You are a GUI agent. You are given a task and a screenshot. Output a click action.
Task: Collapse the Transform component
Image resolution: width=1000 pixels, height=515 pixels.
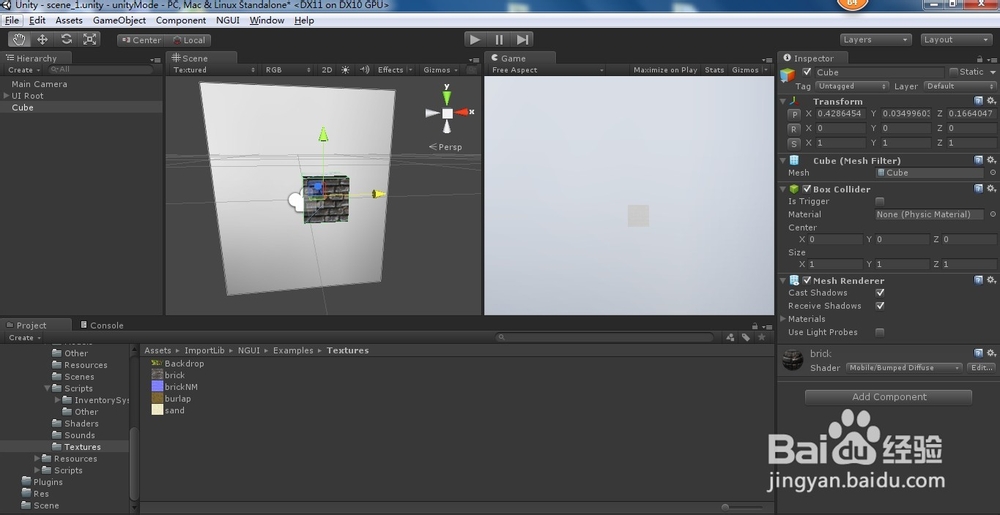click(x=783, y=101)
